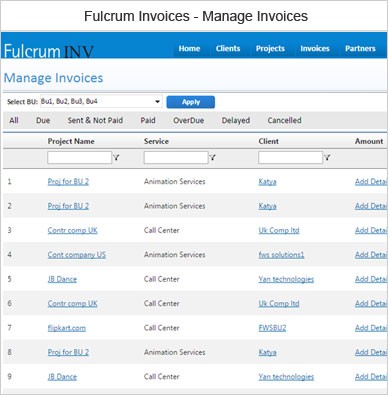Open client FWSBU2 link
The image size is (388, 395).
[272, 328]
